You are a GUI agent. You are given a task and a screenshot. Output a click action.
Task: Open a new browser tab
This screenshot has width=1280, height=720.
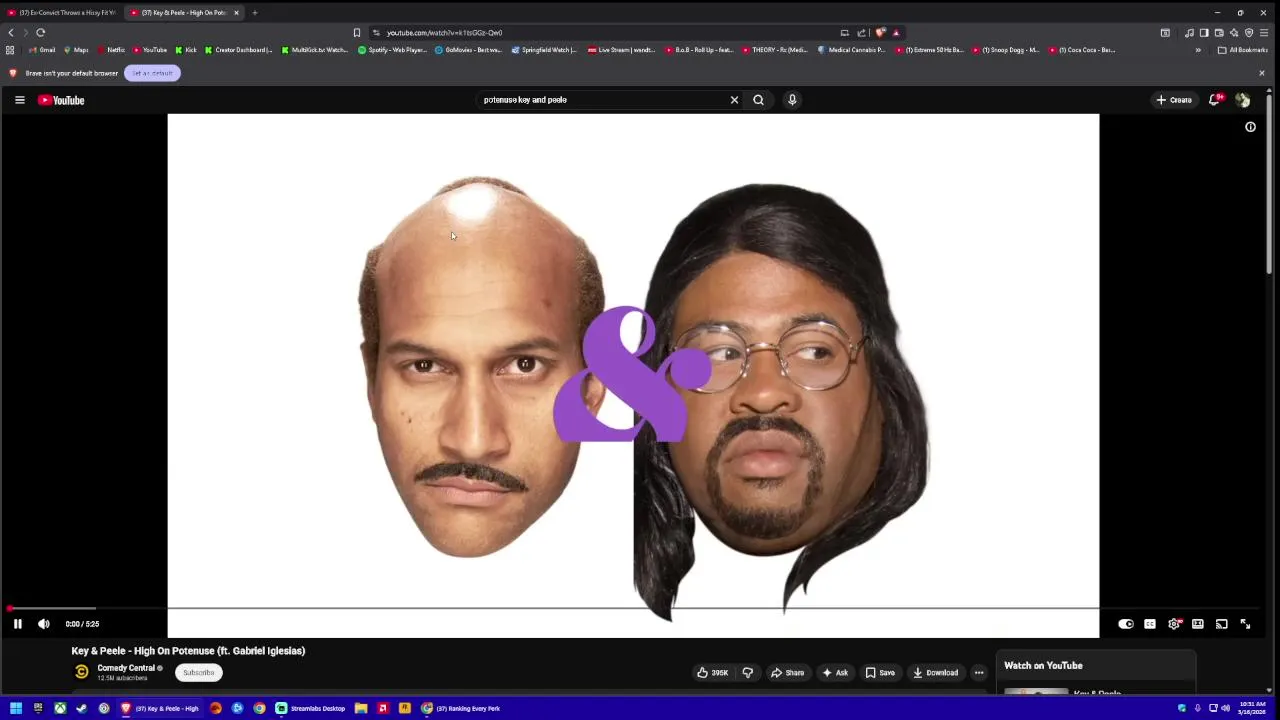tap(255, 13)
